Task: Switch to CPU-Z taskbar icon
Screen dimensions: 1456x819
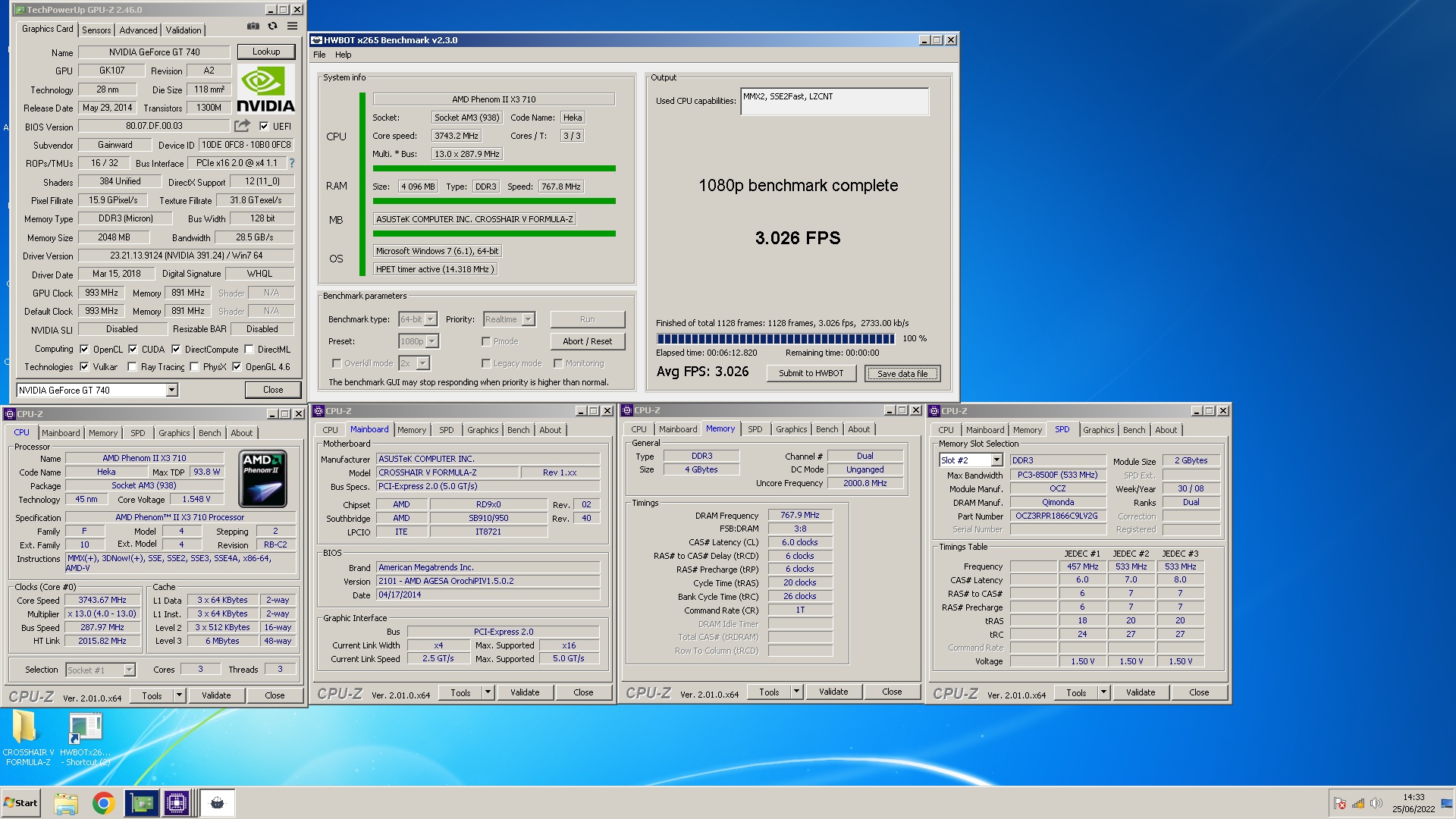Action: point(177,803)
